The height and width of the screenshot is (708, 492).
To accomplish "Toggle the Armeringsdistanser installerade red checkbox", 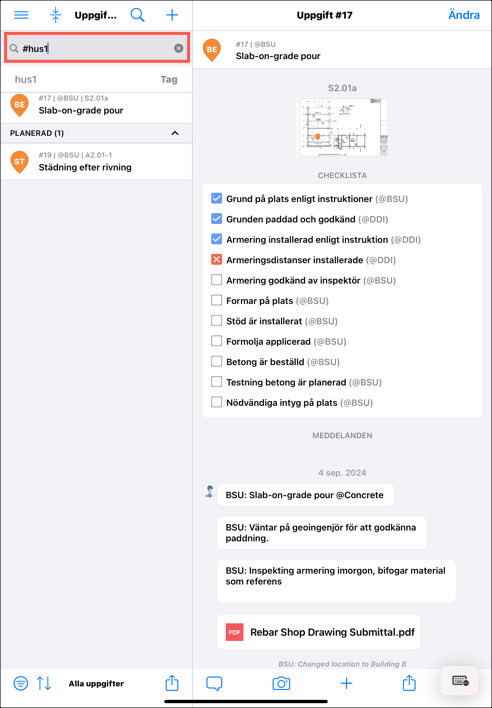I will pyautogui.click(x=217, y=260).
